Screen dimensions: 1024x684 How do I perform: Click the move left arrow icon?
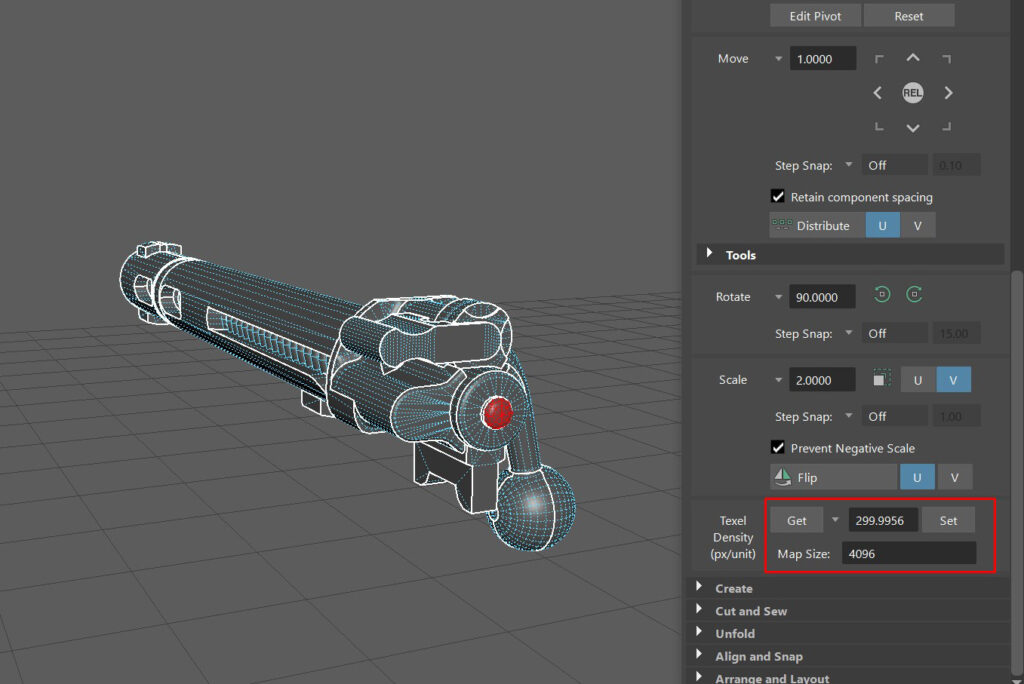tap(877, 93)
